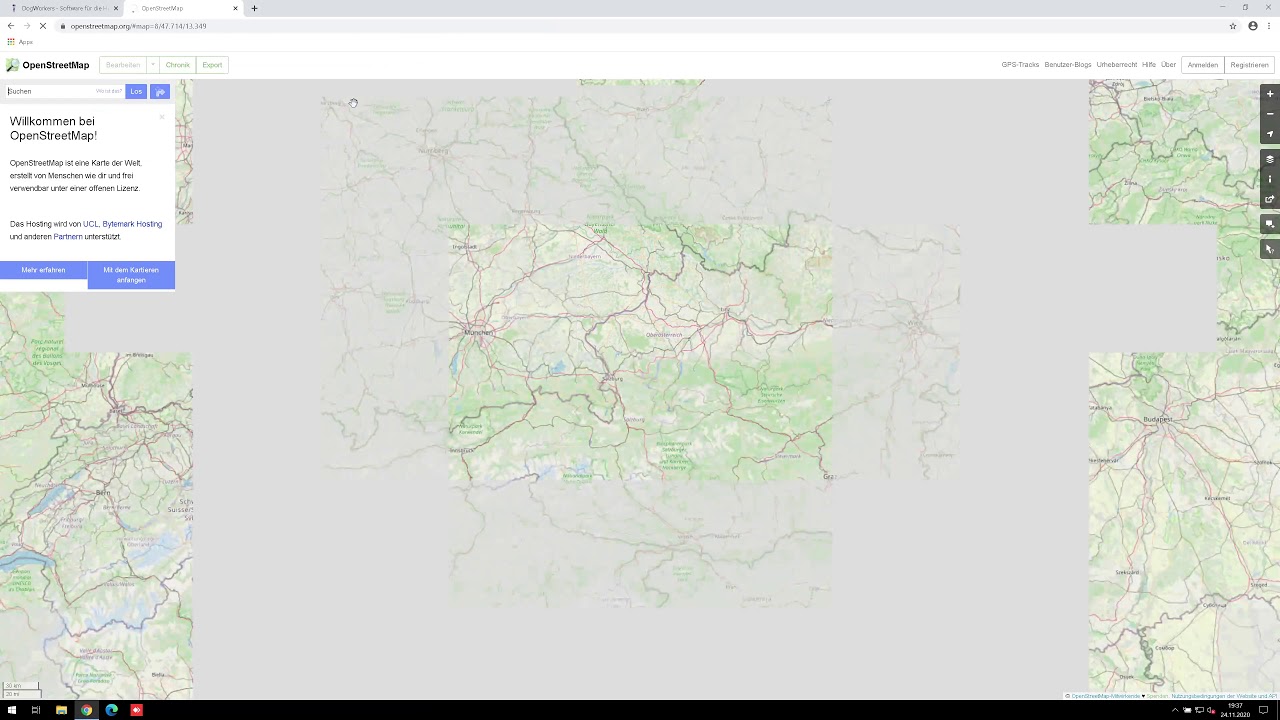Click the browser address bar URL

pyautogui.click(x=138, y=26)
